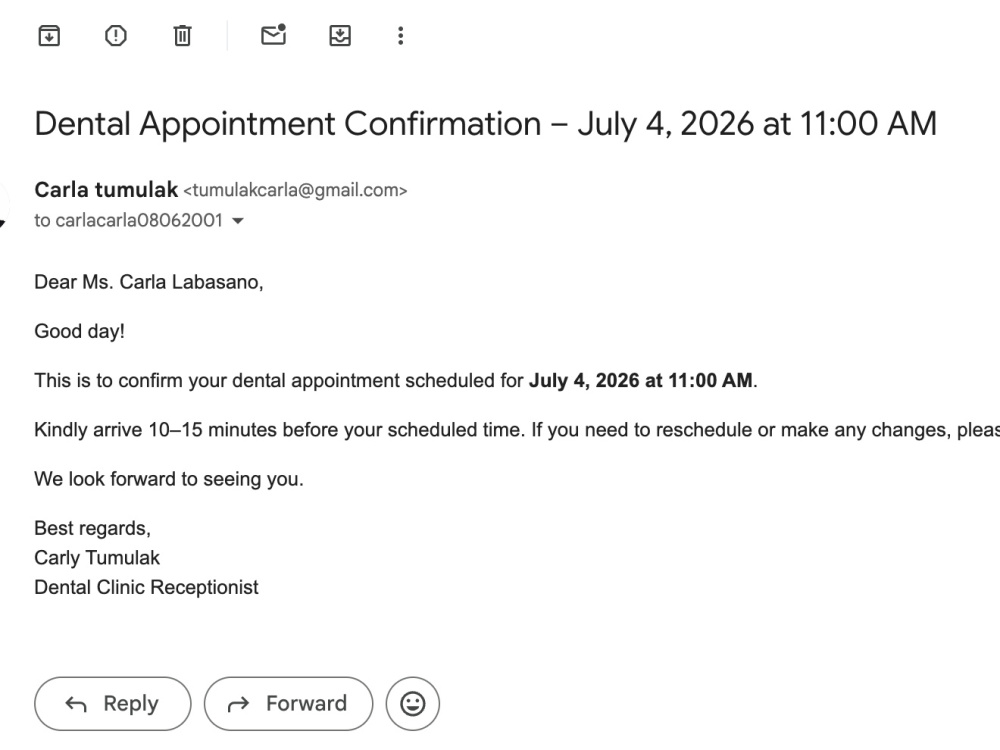The image size is (1000, 750).
Task: Archive this dental appointment email
Action: pyautogui.click(x=49, y=36)
